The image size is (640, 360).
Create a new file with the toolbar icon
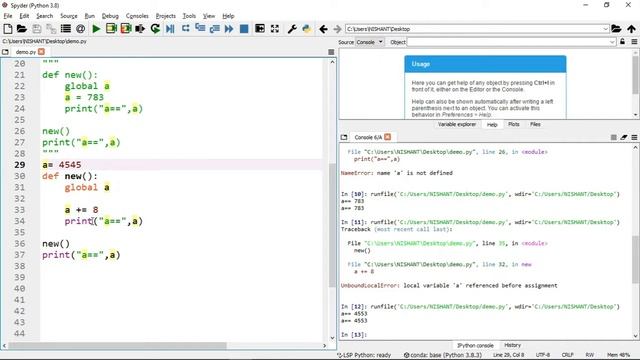tap(8, 29)
